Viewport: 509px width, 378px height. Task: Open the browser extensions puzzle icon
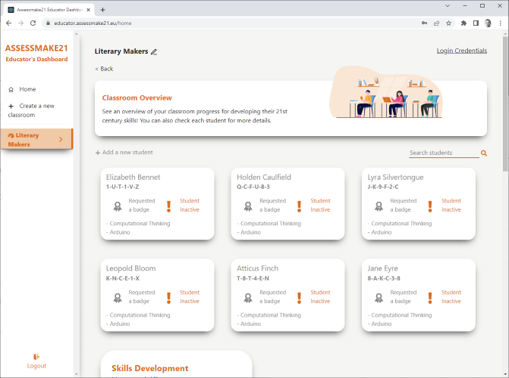coord(464,23)
